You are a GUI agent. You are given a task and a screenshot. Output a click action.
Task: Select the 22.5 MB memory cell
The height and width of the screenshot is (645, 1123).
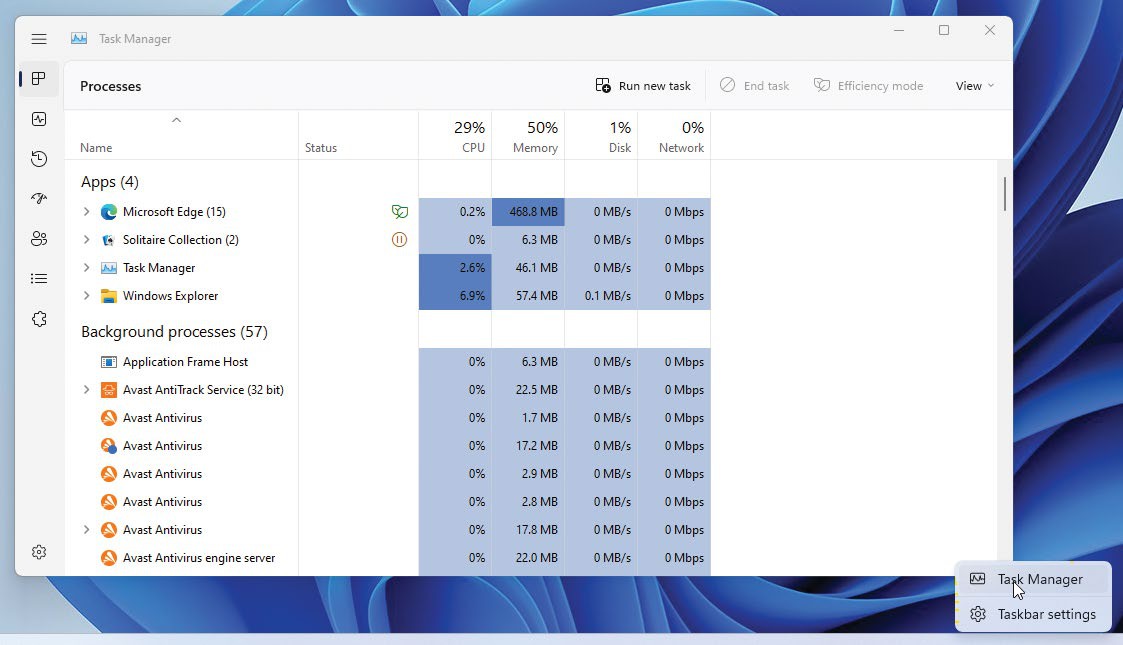528,390
